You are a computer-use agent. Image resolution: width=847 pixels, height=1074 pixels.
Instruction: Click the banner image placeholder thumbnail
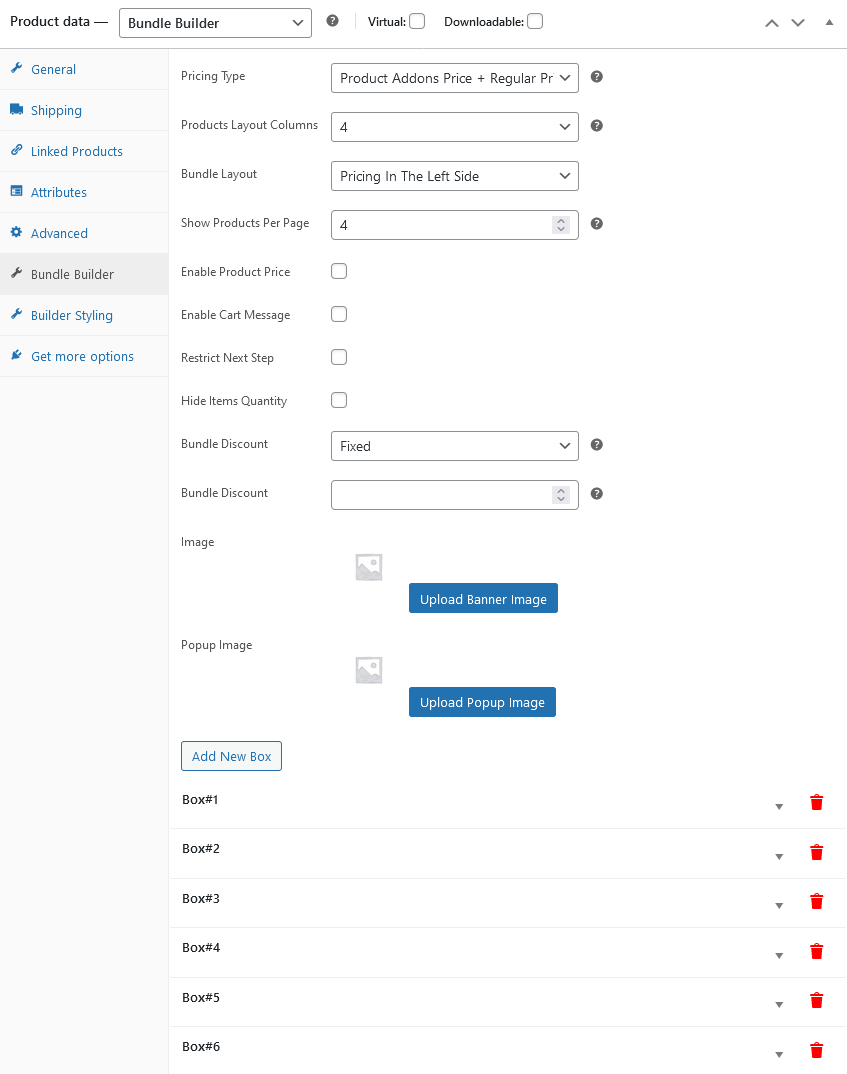click(x=368, y=567)
